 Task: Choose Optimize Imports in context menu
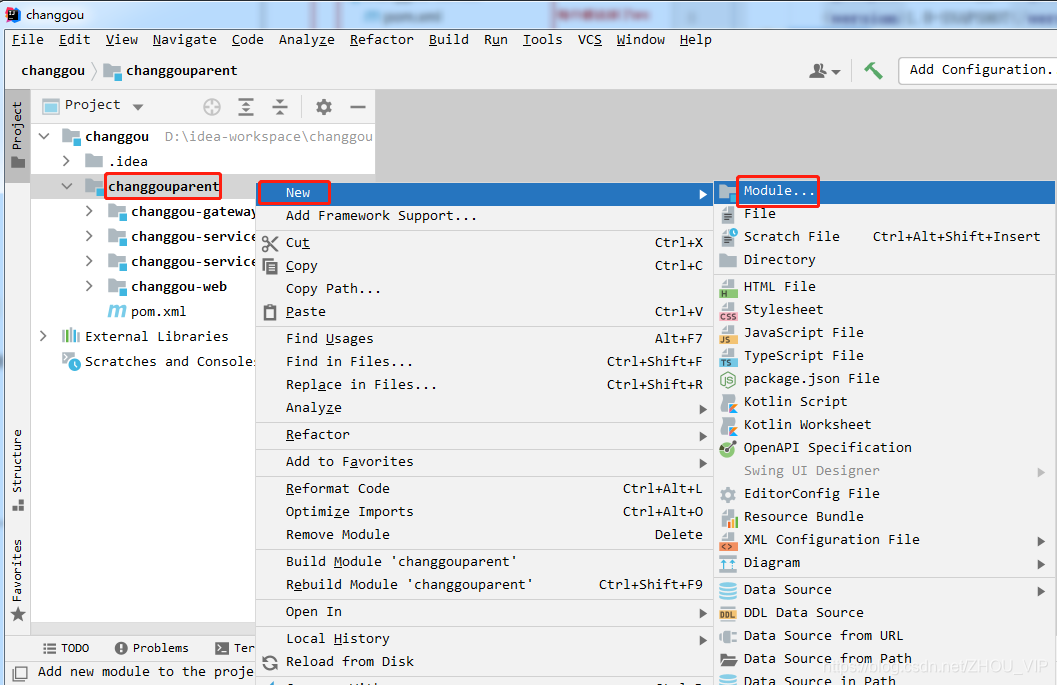click(x=485, y=512)
